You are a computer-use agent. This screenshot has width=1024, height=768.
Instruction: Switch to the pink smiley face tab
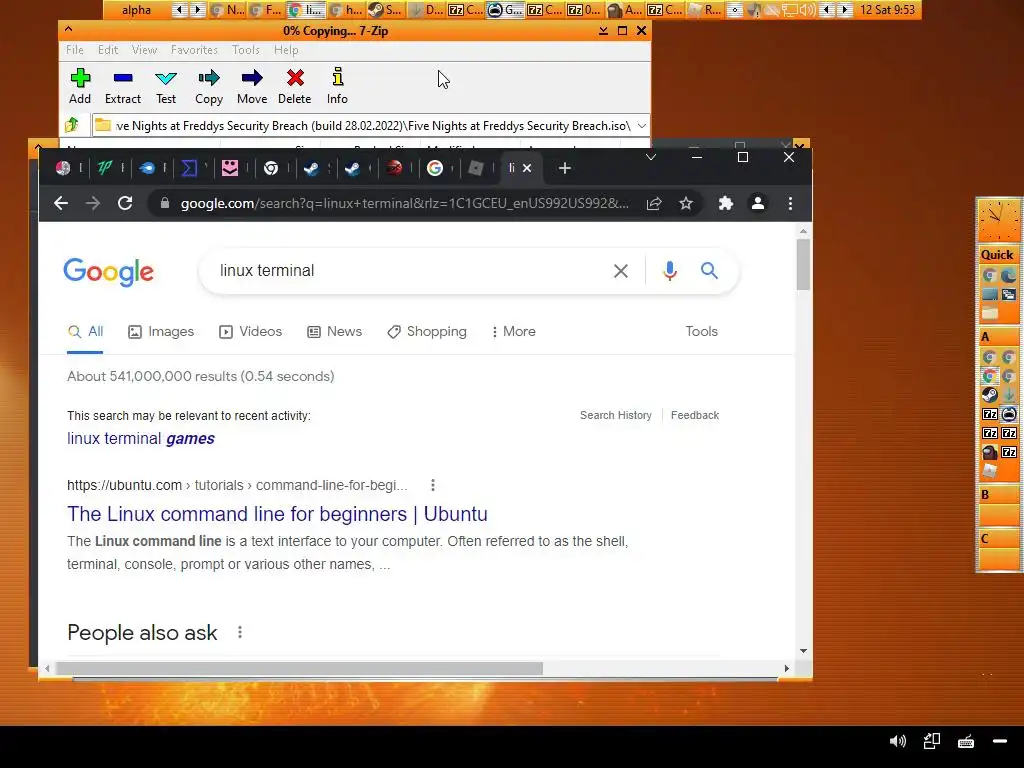[x=230, y=168]
